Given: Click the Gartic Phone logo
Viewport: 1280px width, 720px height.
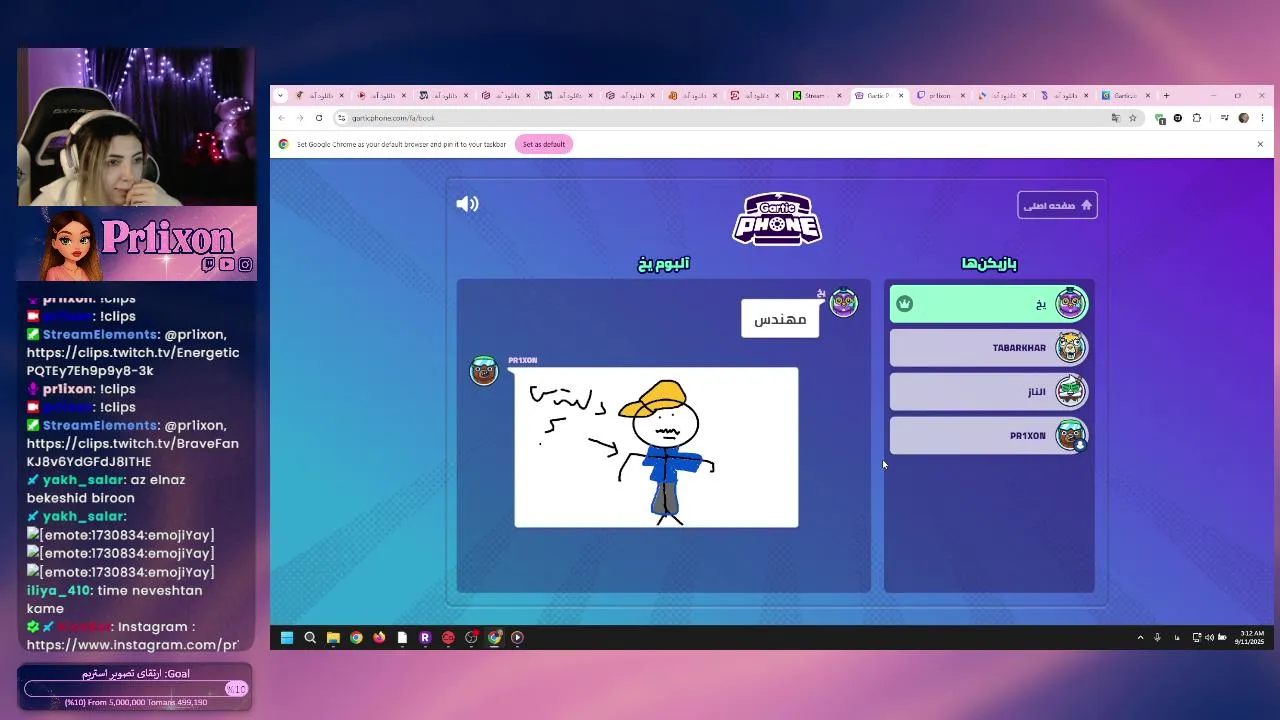Looking at the screenshot, I should click(x=777, y=218).
